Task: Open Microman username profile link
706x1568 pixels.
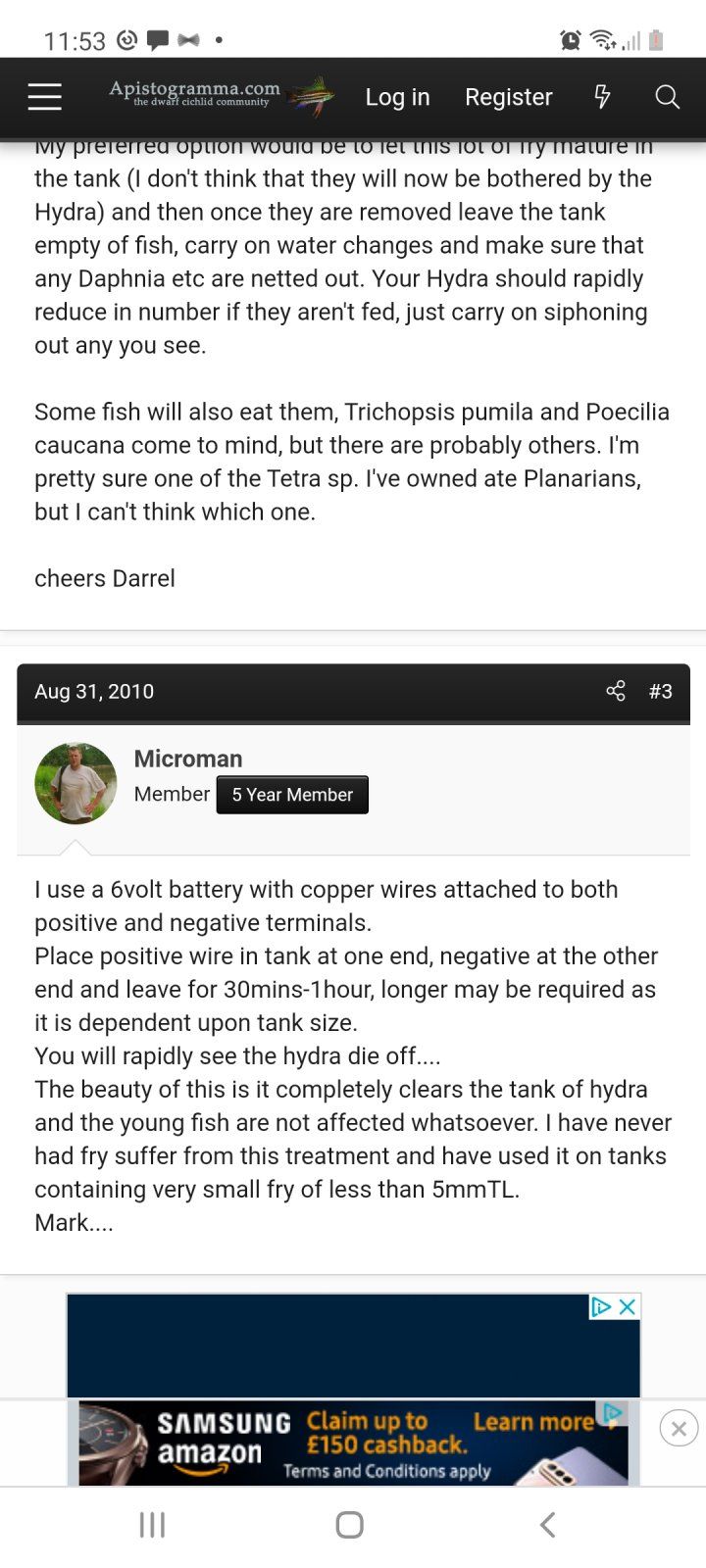Action: point(188,759)
